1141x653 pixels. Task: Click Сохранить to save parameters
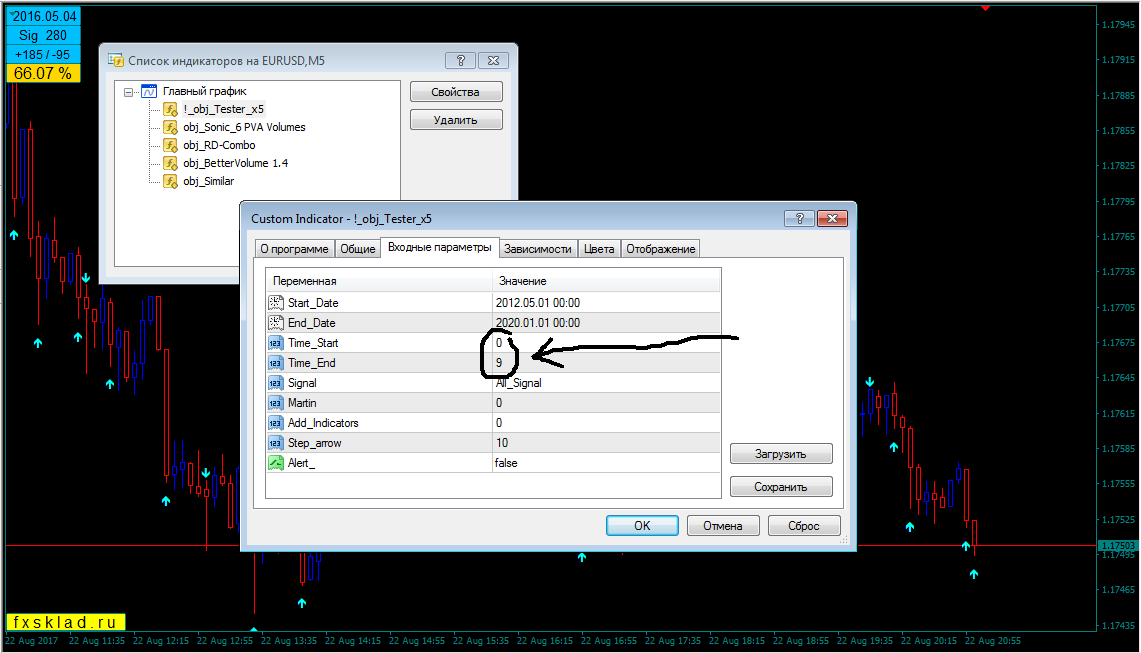tap(781, 487)
